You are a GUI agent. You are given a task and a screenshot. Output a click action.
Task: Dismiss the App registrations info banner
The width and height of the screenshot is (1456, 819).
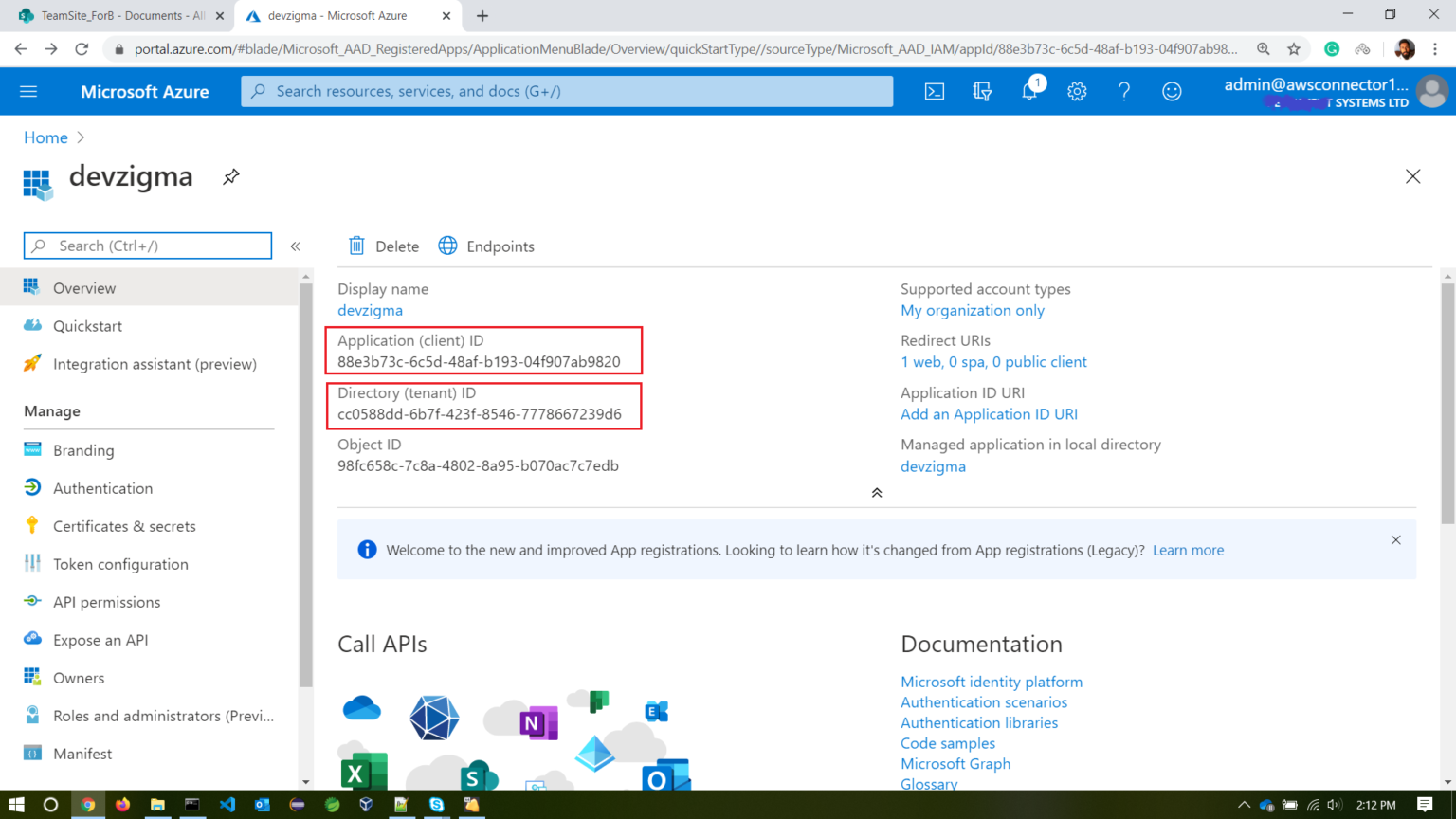(1395, 540)
